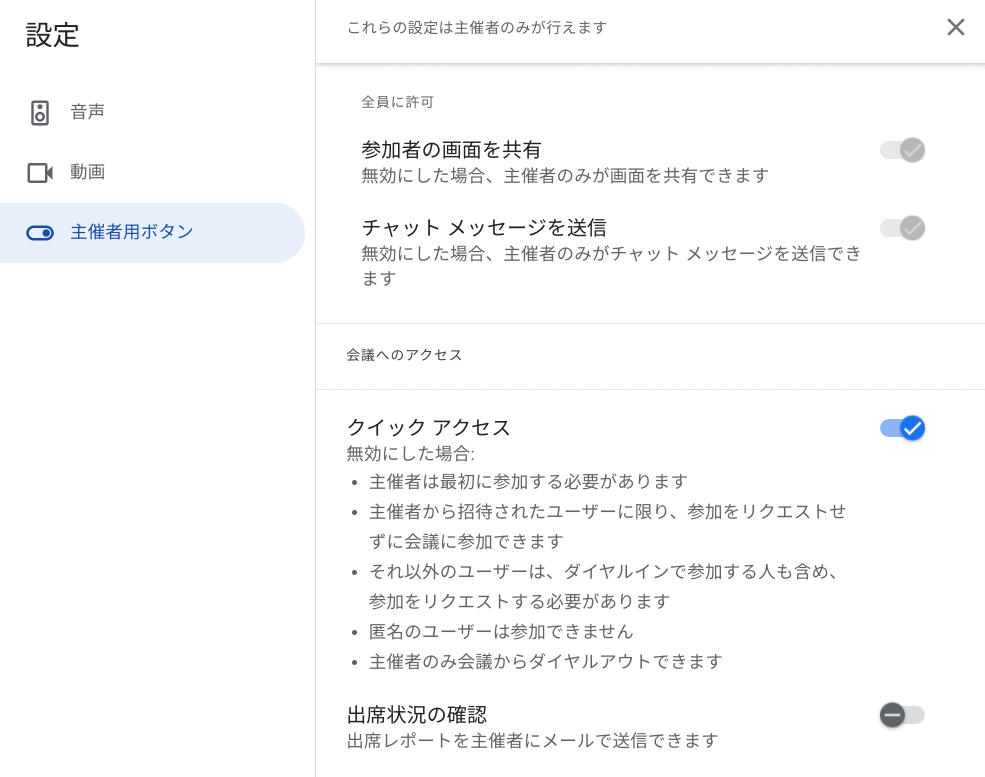Click the 設定 dialog title
The image size is (985, 777).
[x=52, y=35]
